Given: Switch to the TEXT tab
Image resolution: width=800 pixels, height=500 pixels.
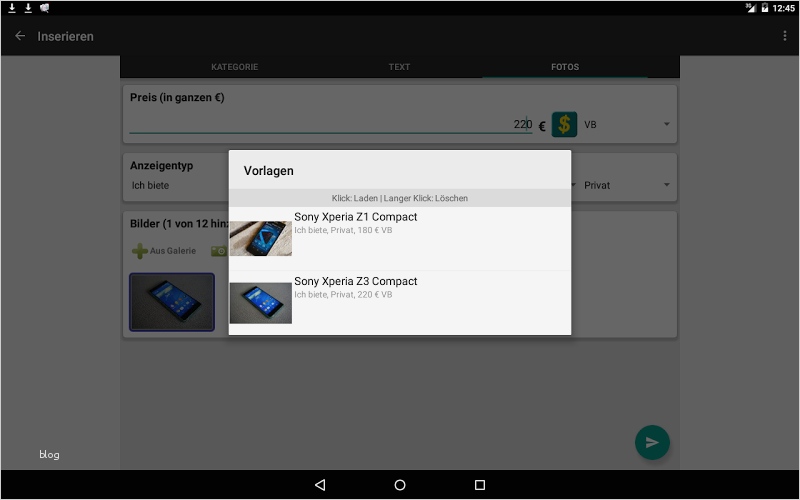Looking at the screenshot, I should [x=399, y=67].
